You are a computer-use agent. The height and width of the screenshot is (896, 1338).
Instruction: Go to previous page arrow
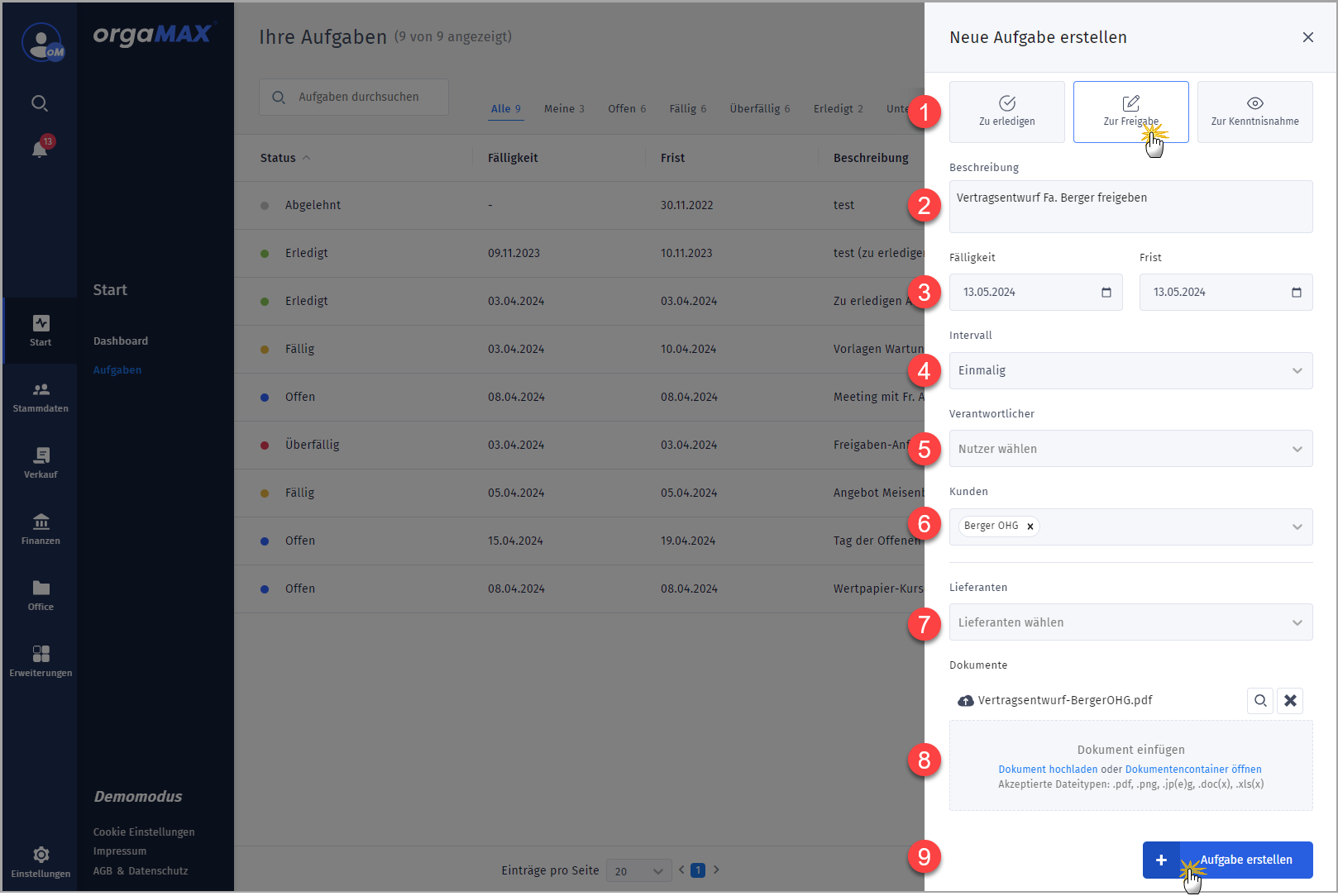682,870
